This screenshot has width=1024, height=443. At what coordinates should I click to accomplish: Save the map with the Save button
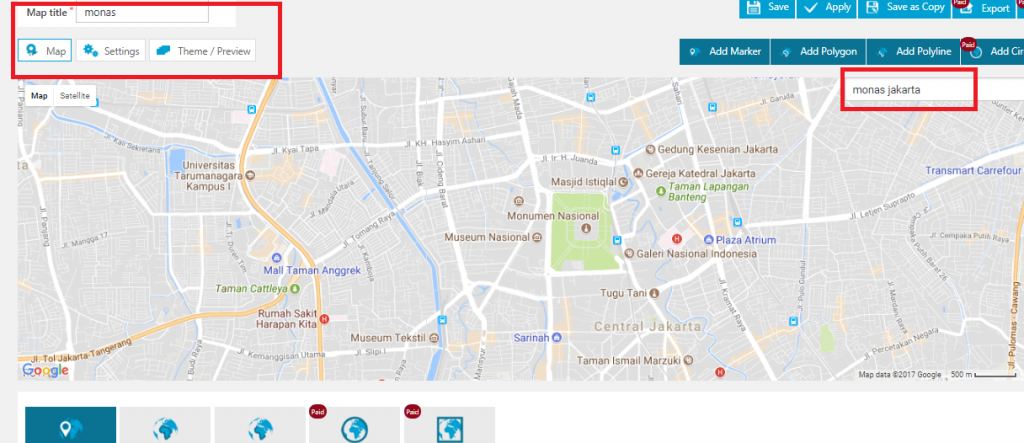768,8
